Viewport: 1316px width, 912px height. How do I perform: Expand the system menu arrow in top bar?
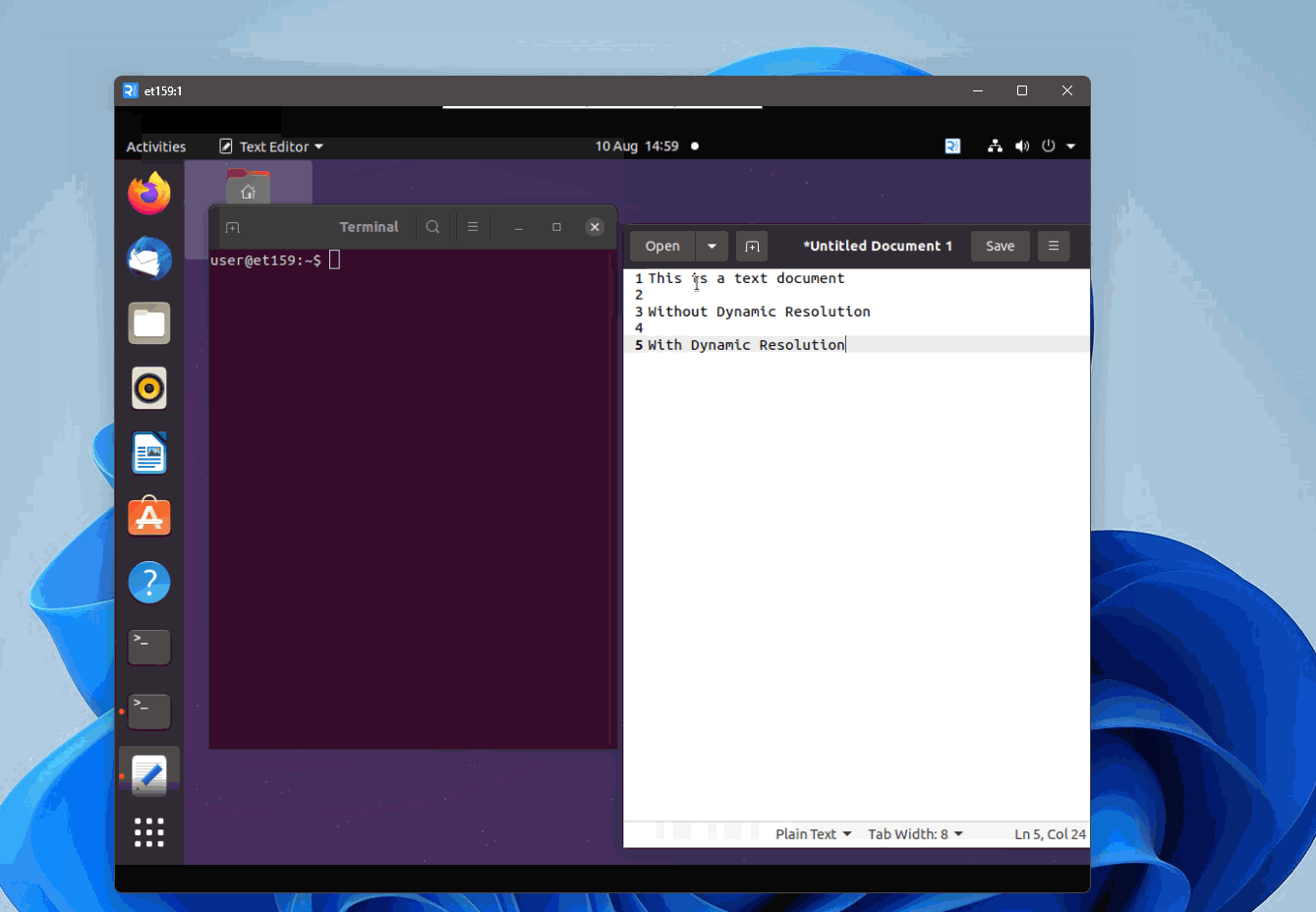tap(1071, 146)
